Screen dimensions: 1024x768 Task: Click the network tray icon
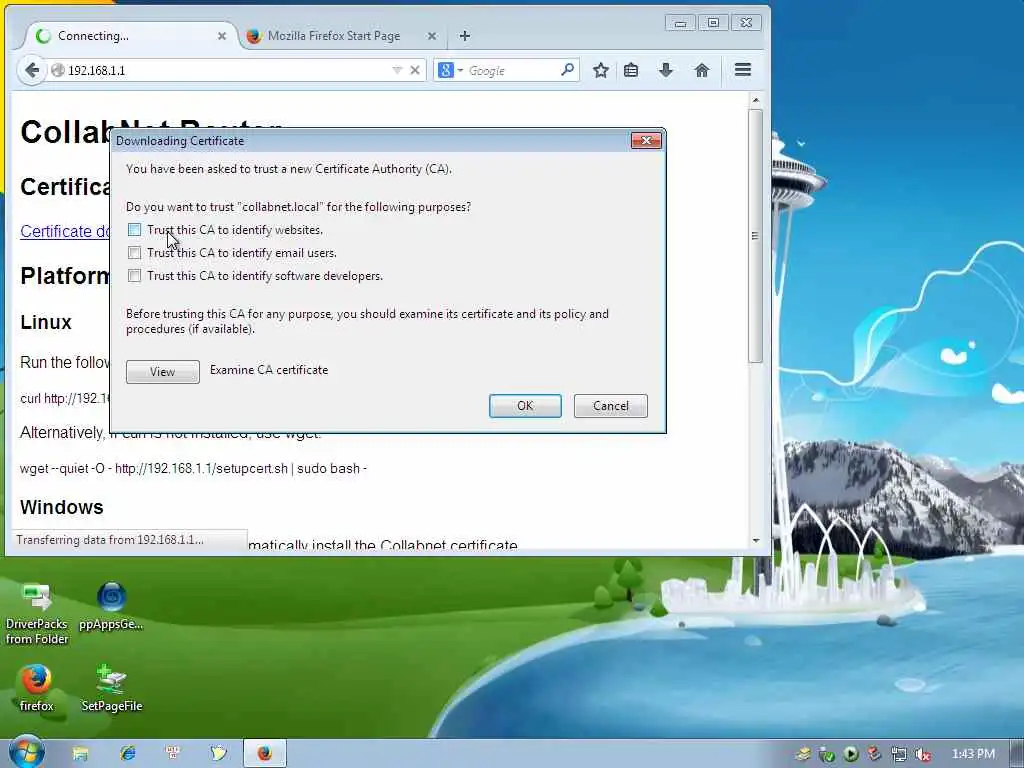pos(899,754)
